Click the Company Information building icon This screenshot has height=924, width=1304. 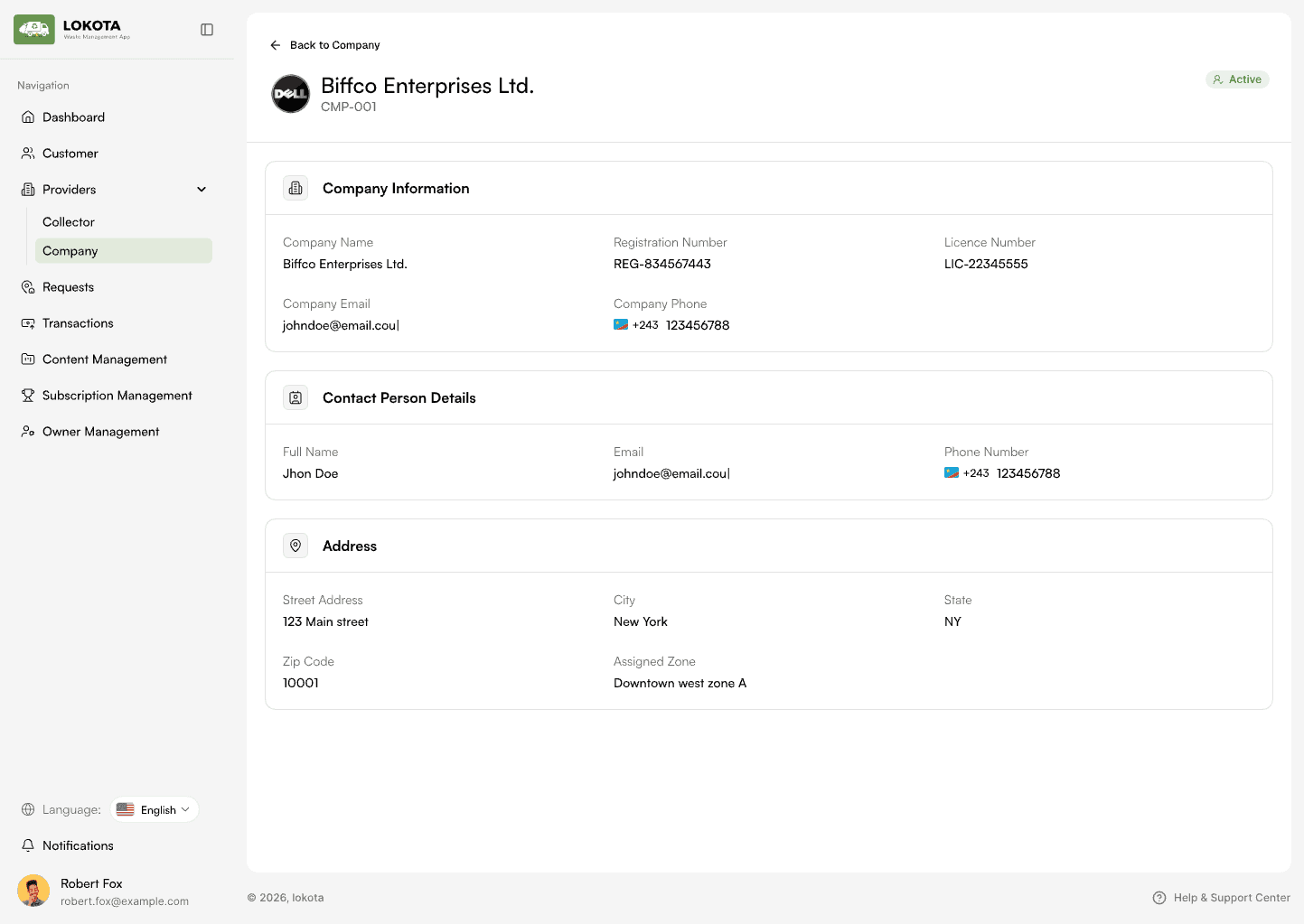pos(296,188)
